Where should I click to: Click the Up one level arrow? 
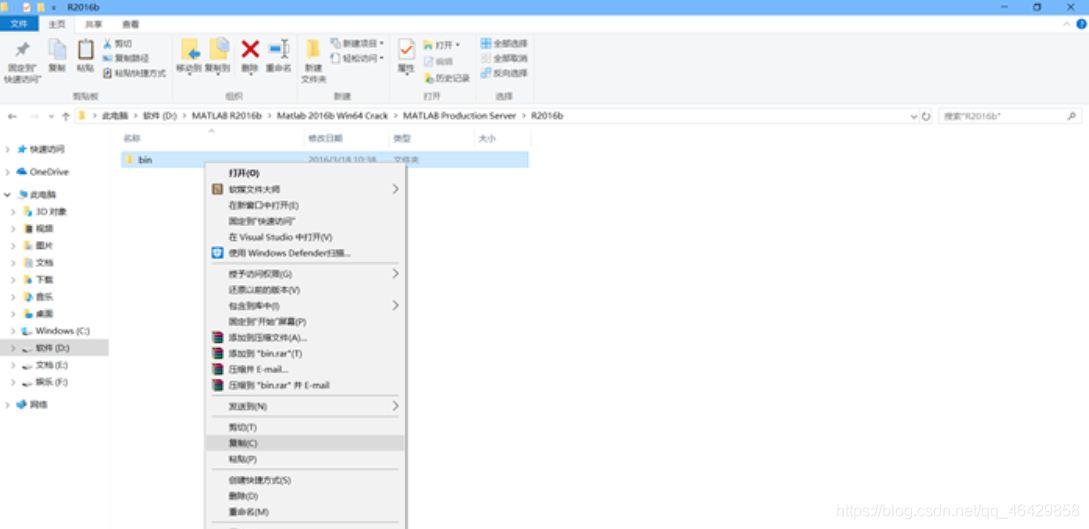[x=65, y=117]
